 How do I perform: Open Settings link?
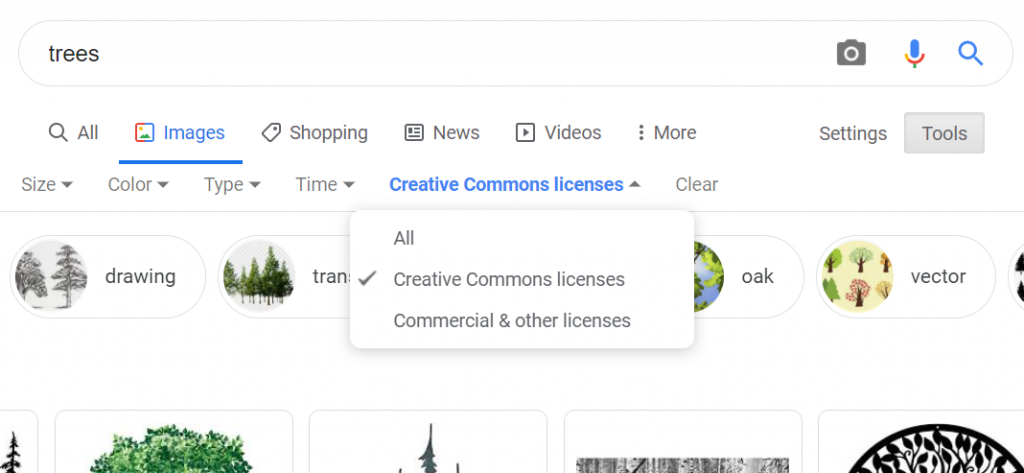853,133
